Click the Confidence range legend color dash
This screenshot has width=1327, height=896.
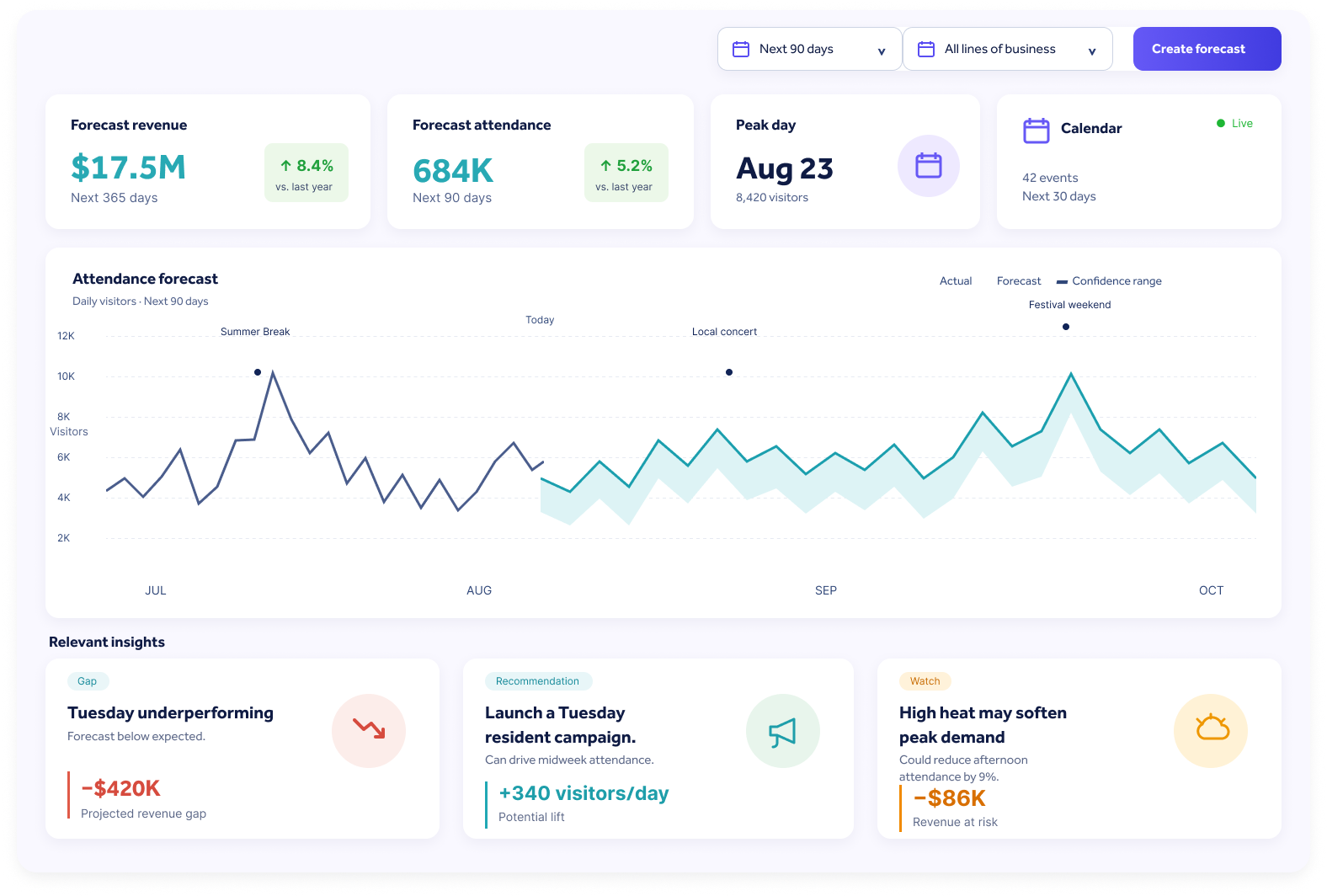click(x=1063, y=282)
